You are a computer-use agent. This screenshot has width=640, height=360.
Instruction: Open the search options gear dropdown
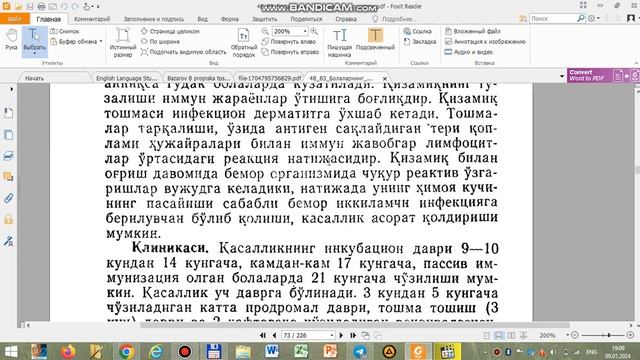tap(593, 18)
